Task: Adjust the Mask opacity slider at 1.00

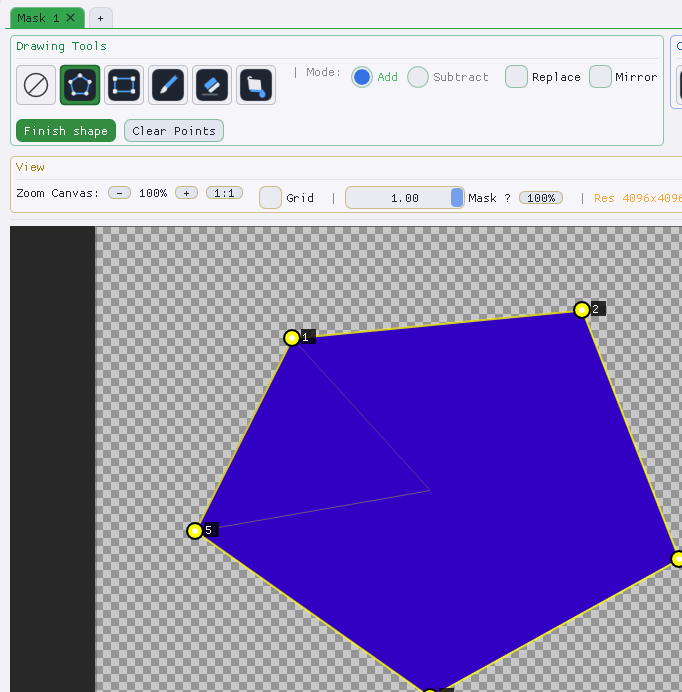Action: point(404,198)
